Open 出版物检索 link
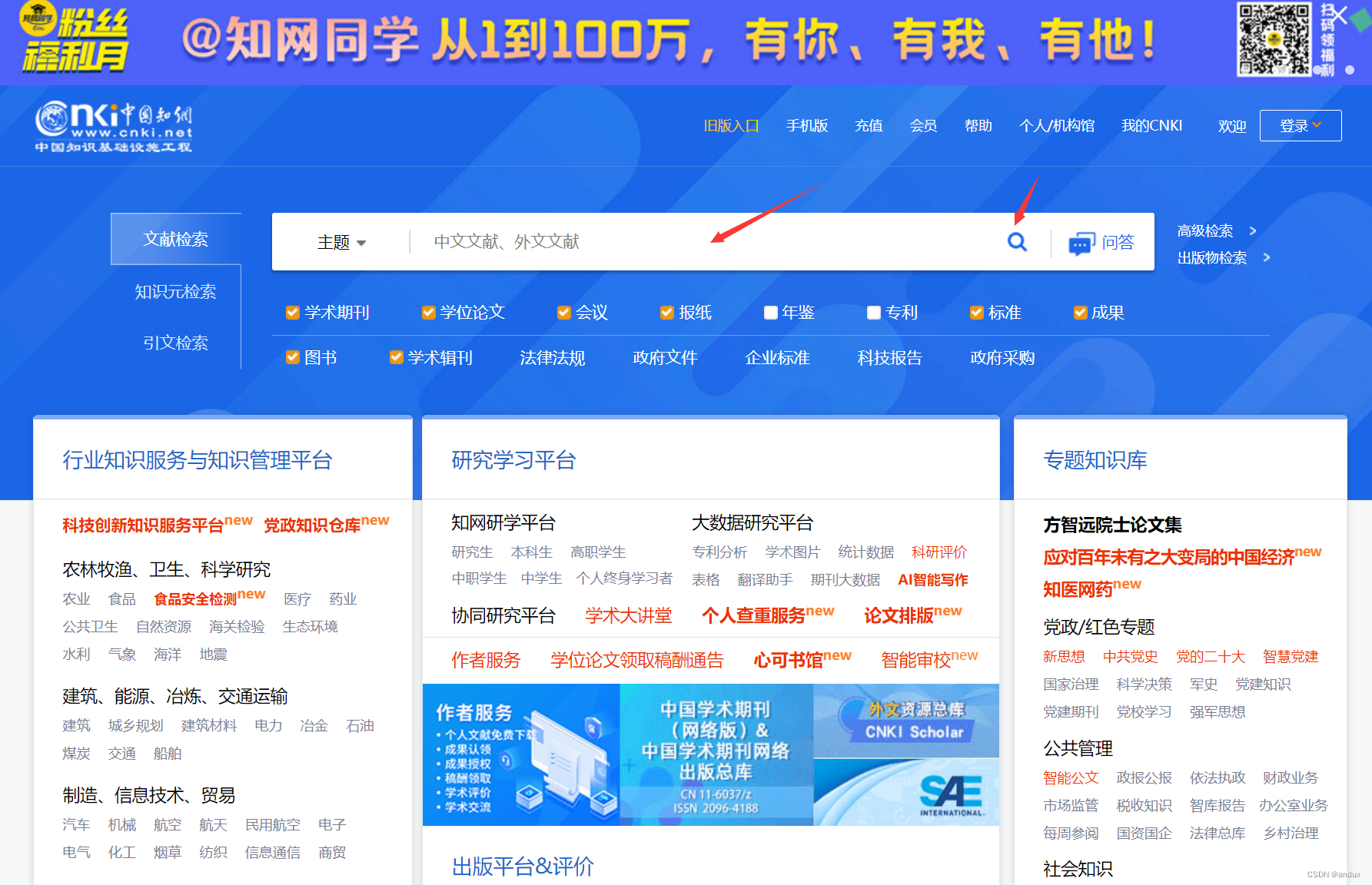The image size is (1372, 885). (1212, 257)
